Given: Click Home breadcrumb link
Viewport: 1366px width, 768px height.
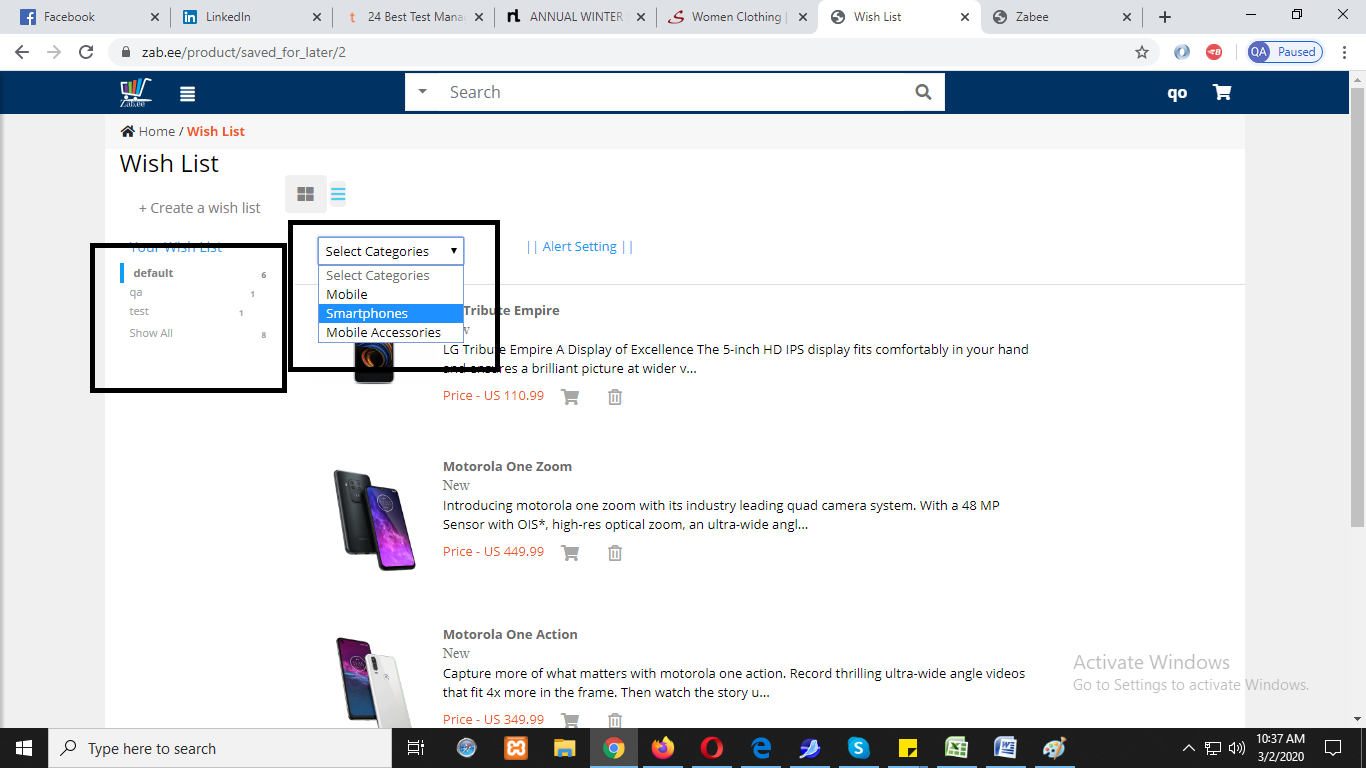Looking at the screenshot, I should tap(157, 131).
